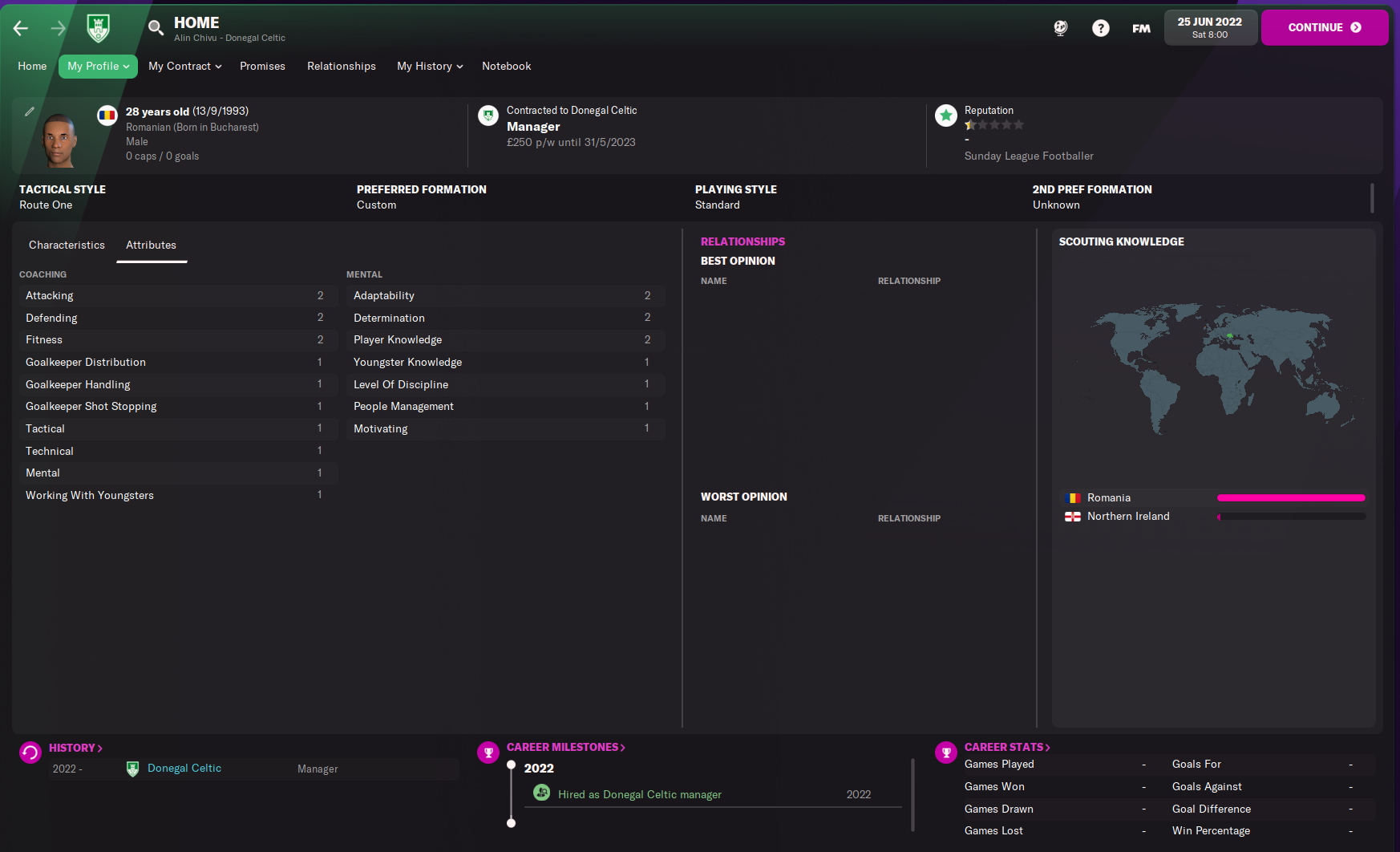Click the tactical panel scrollbar
This screenshot has height=852, width=1400.
click(1372, 197)
